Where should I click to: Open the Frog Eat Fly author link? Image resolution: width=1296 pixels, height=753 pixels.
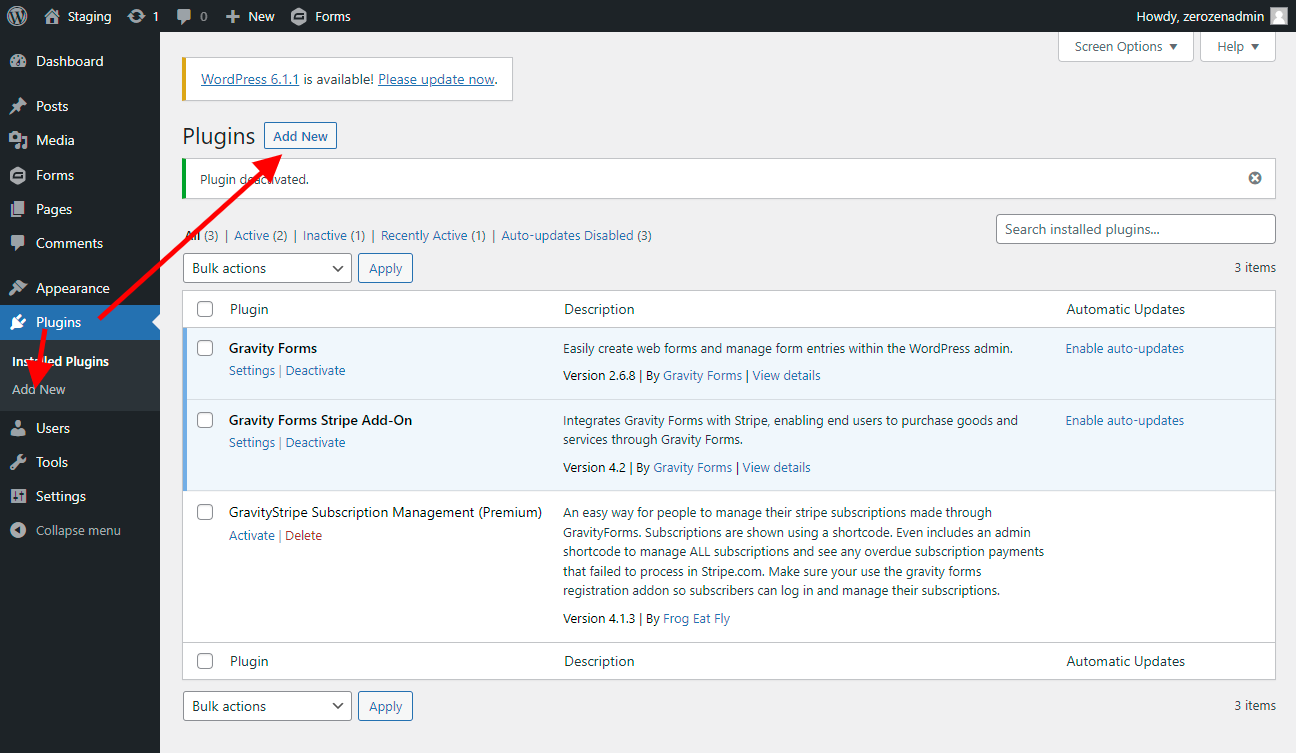696,618
